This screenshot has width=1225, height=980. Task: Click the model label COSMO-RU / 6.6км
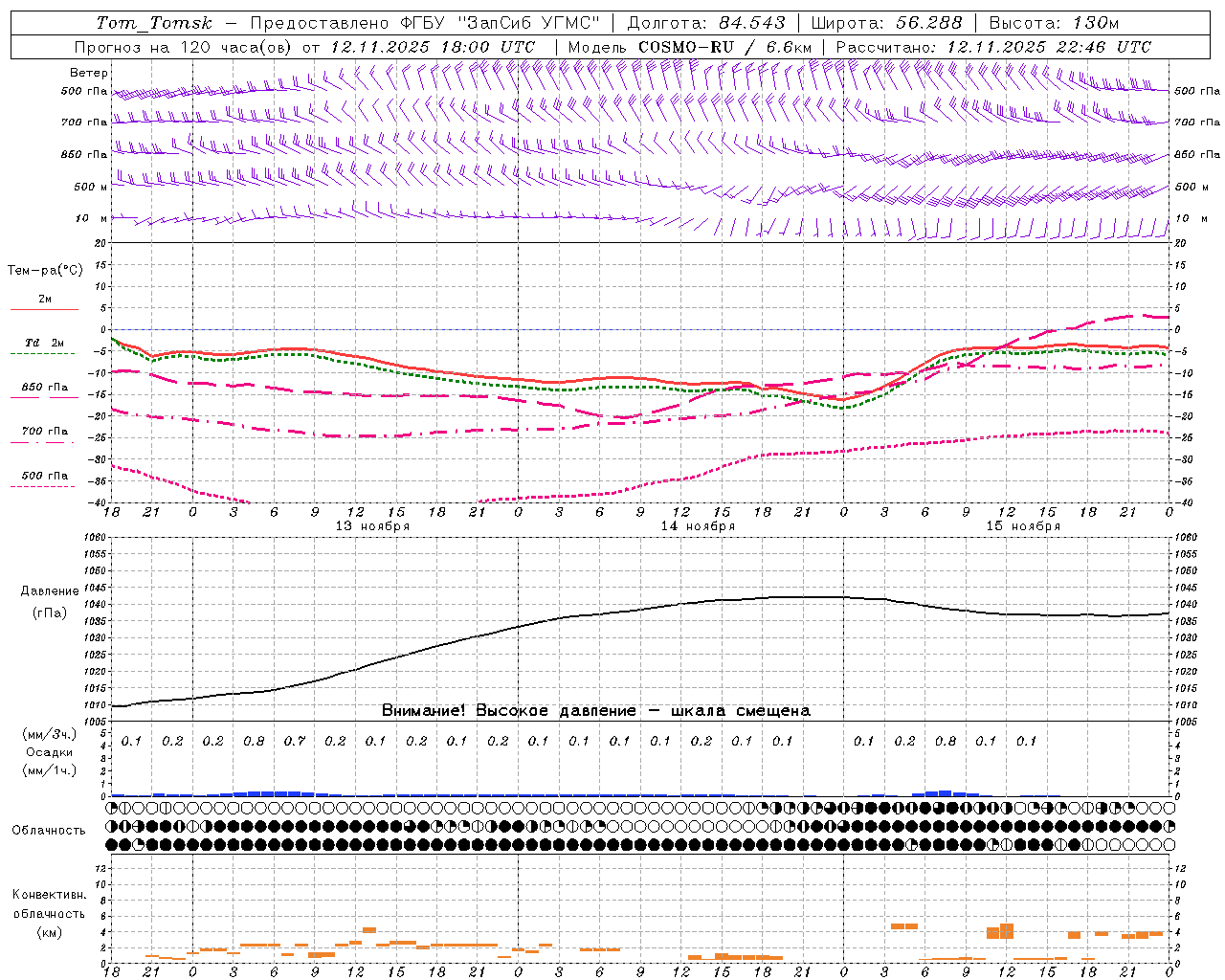pos(725,47)
